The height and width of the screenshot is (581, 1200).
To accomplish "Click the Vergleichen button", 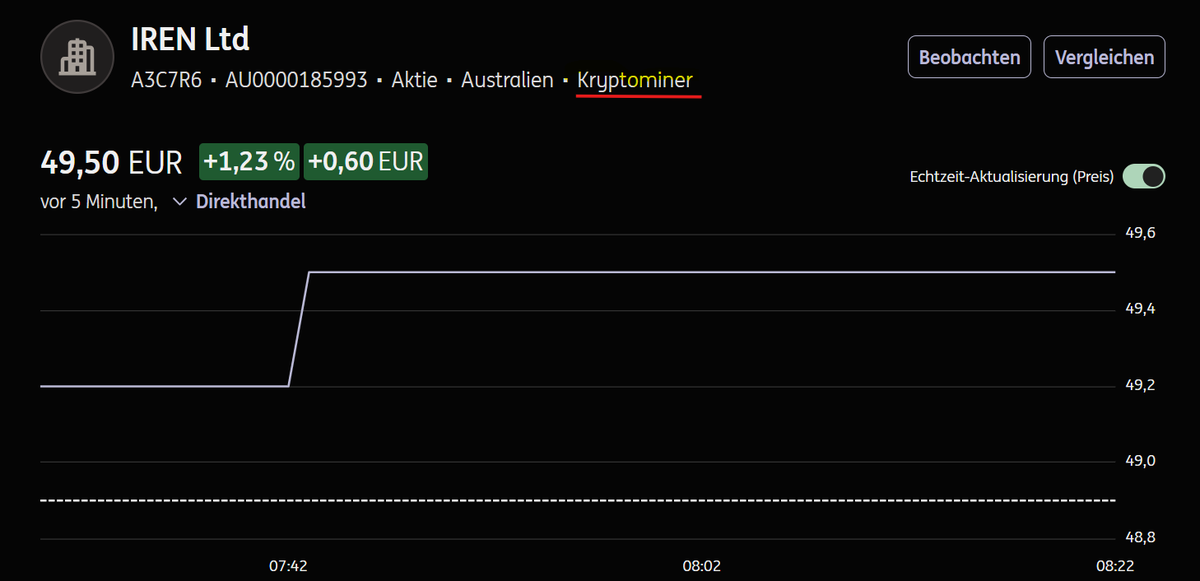I will click(x=1105, y=57).
